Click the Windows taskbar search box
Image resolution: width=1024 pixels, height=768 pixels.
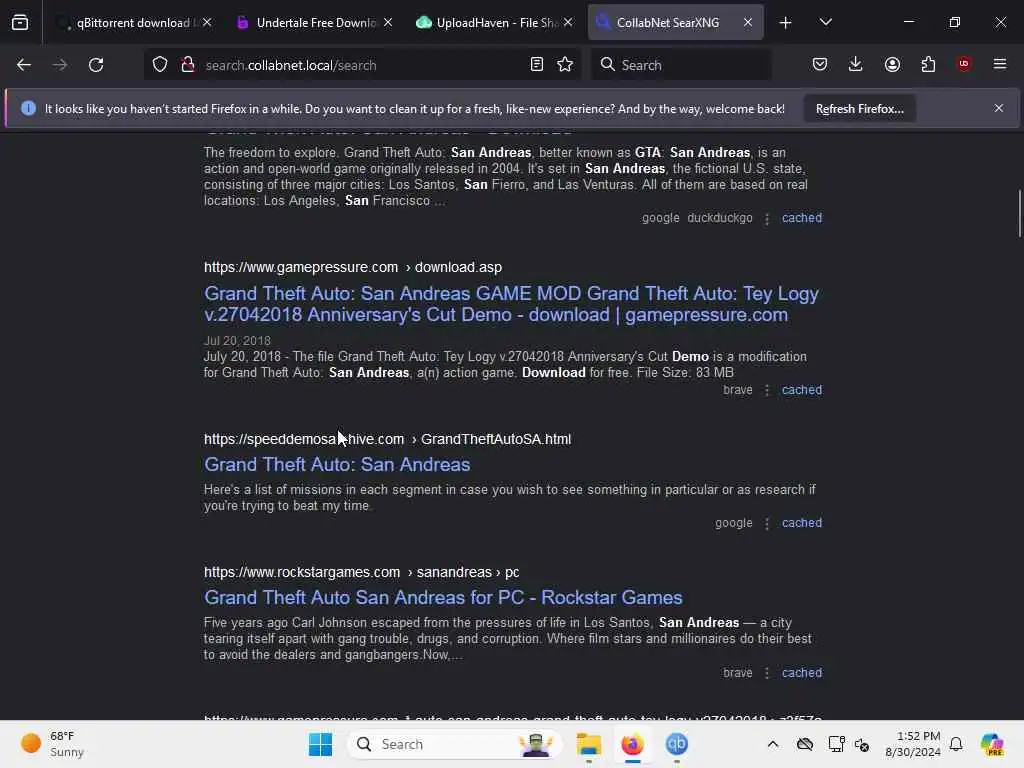click(x=455, y=744)
